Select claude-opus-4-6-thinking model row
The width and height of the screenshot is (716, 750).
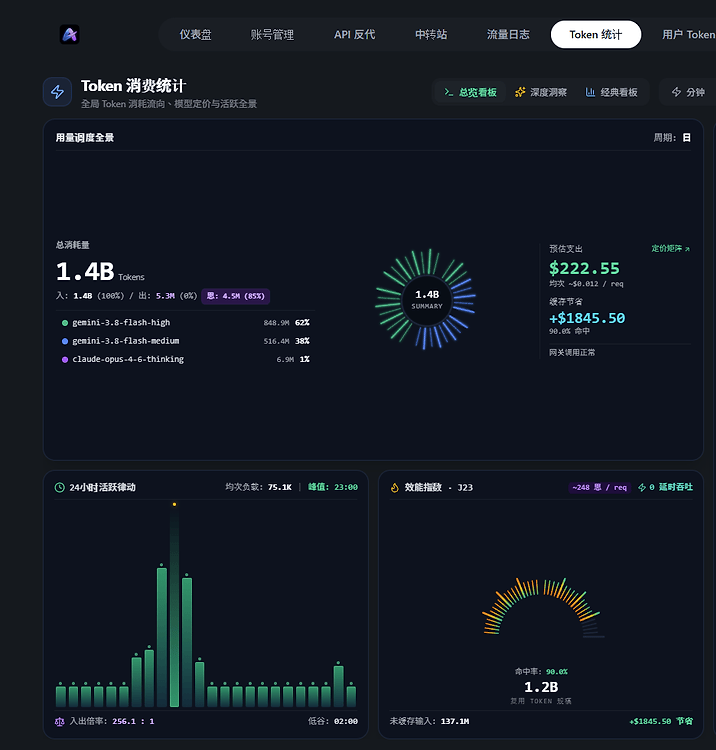186,359
